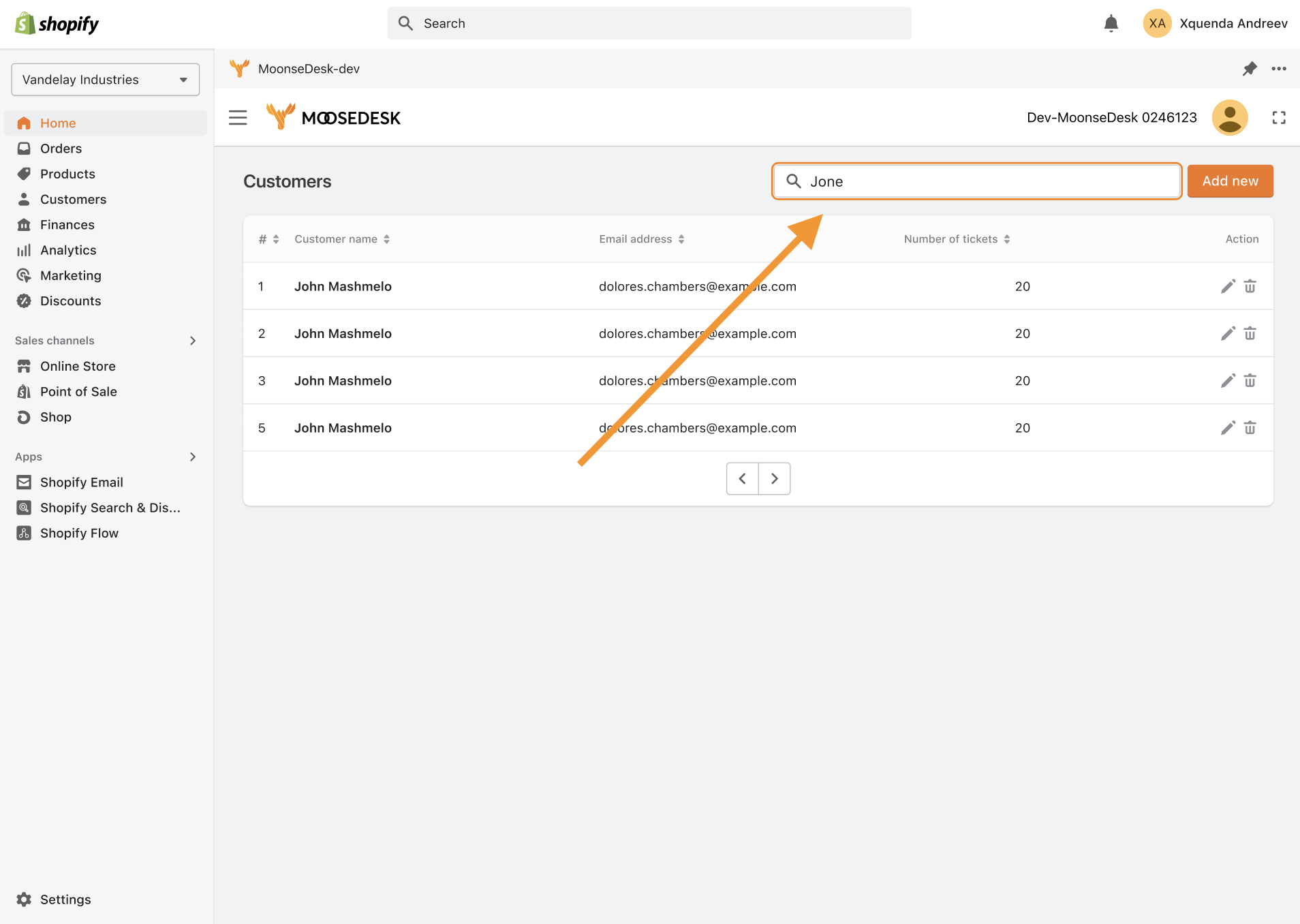1300x924 pixels.
Task: Click the Add new button
Action: [1230, 181]
